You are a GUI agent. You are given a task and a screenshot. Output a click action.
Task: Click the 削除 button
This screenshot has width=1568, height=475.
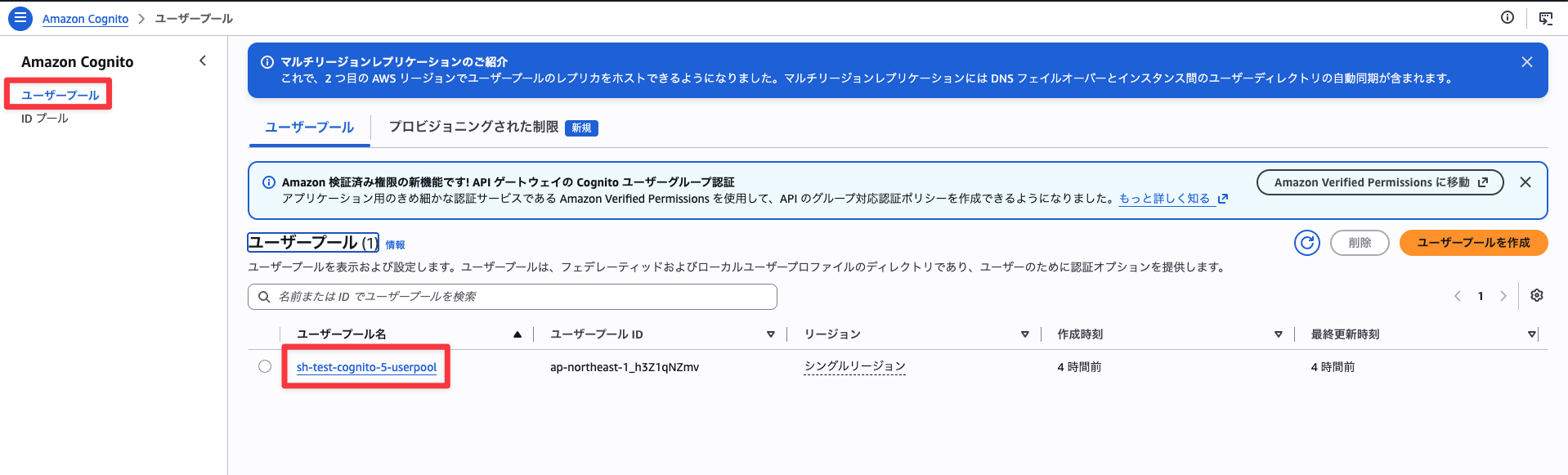(1360, 243)
